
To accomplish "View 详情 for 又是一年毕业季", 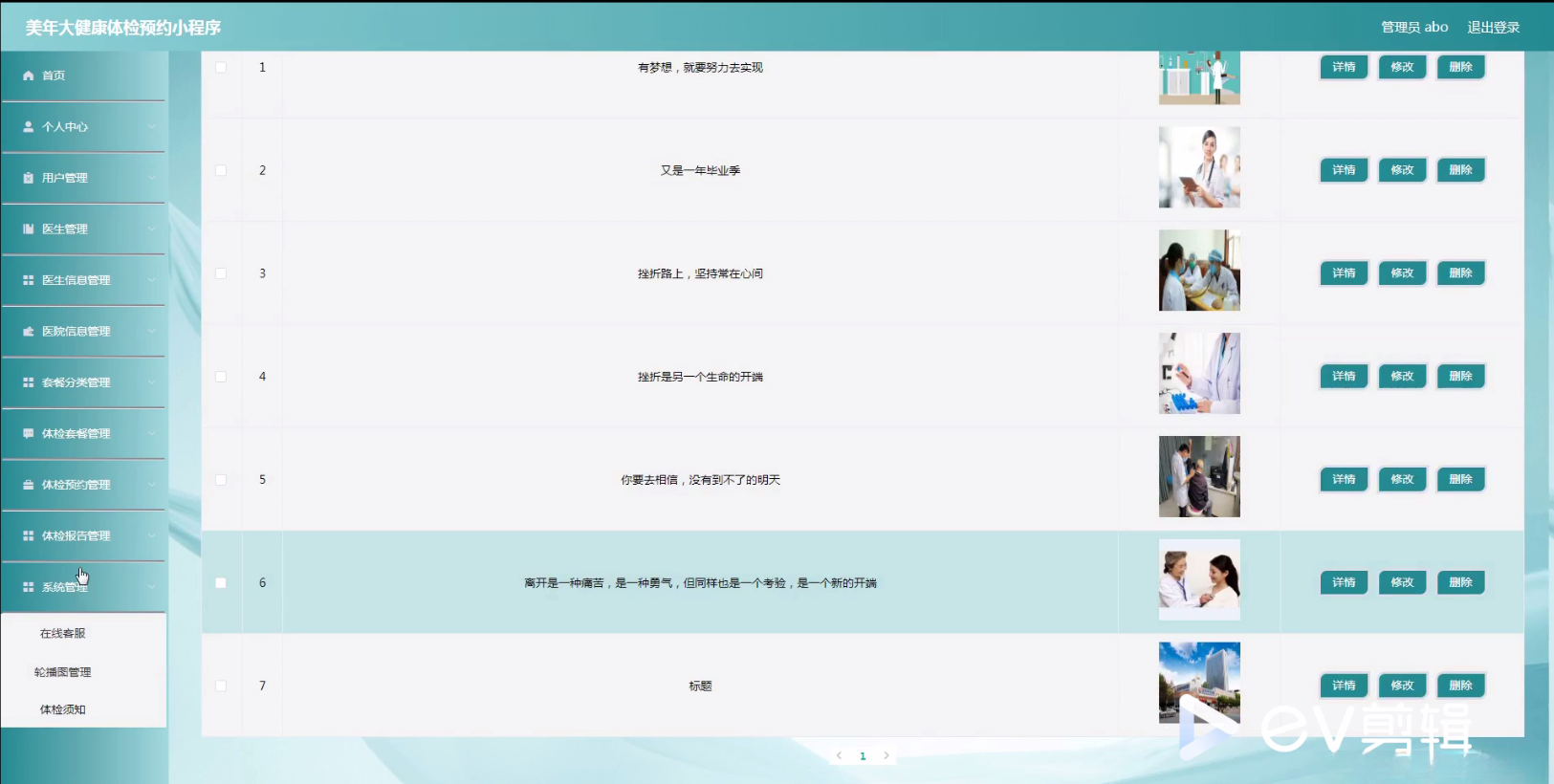I will (1344, 170).
